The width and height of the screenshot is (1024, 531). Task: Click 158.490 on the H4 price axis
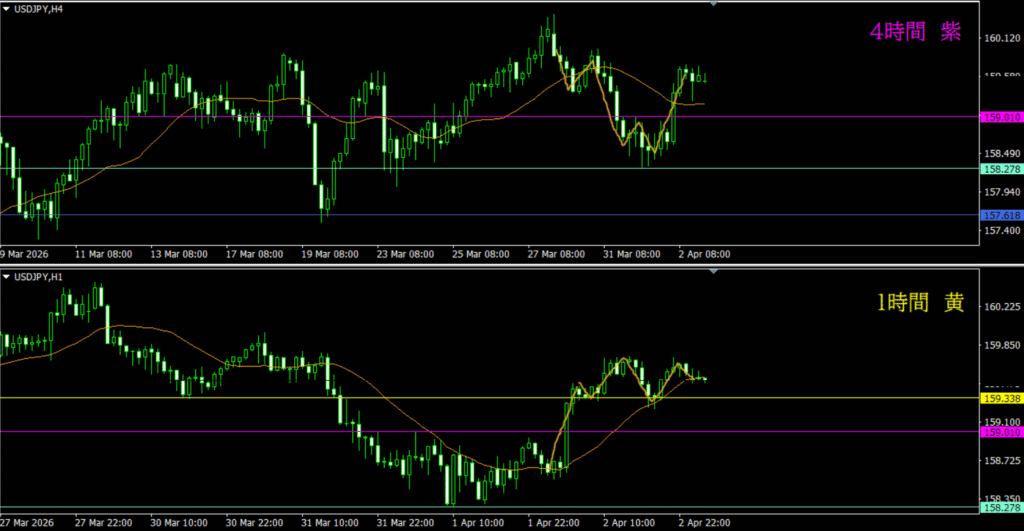point(1000,154)
